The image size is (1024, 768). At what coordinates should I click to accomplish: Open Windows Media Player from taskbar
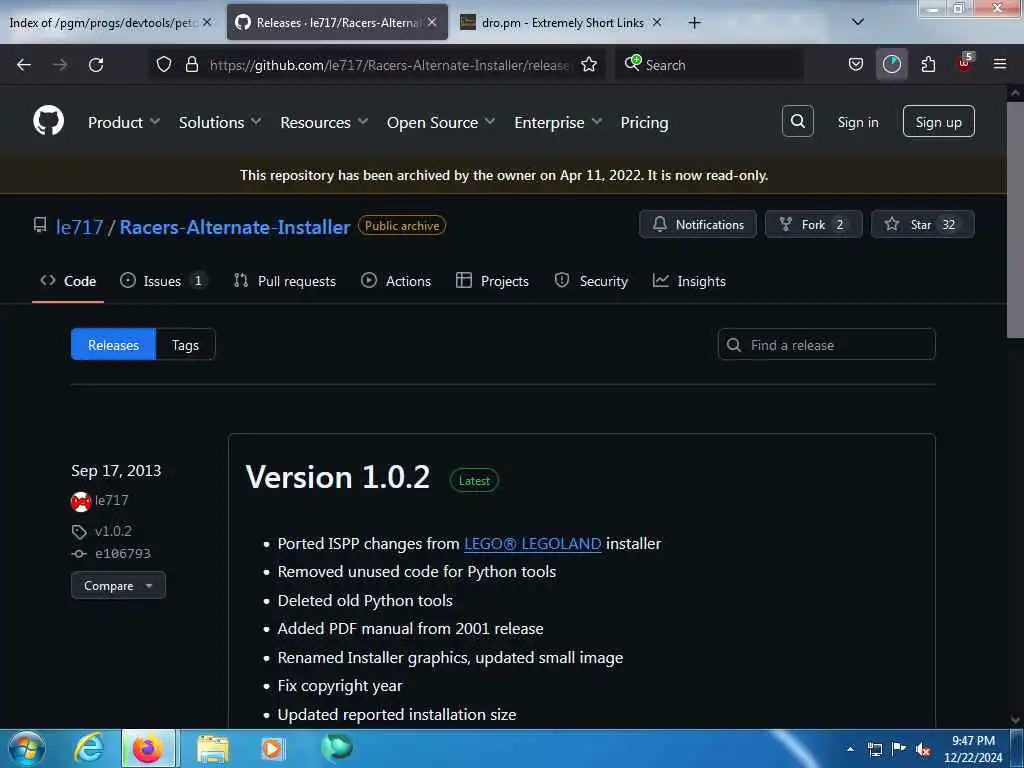[272, 749]
